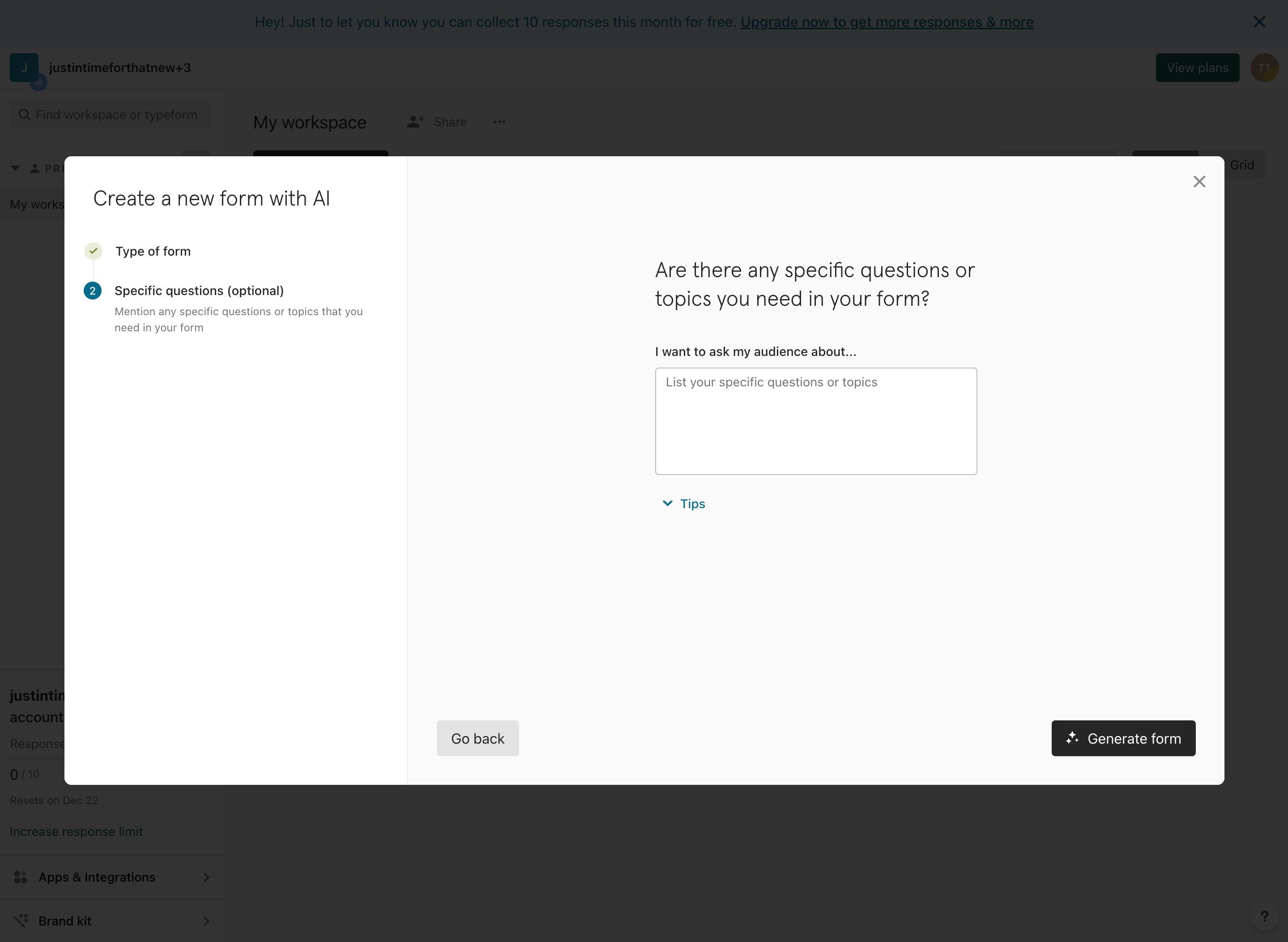This screenshot has width=1288, height=942.
Task: Click the Apps & Integrations icon
Action: coord(21,877)
